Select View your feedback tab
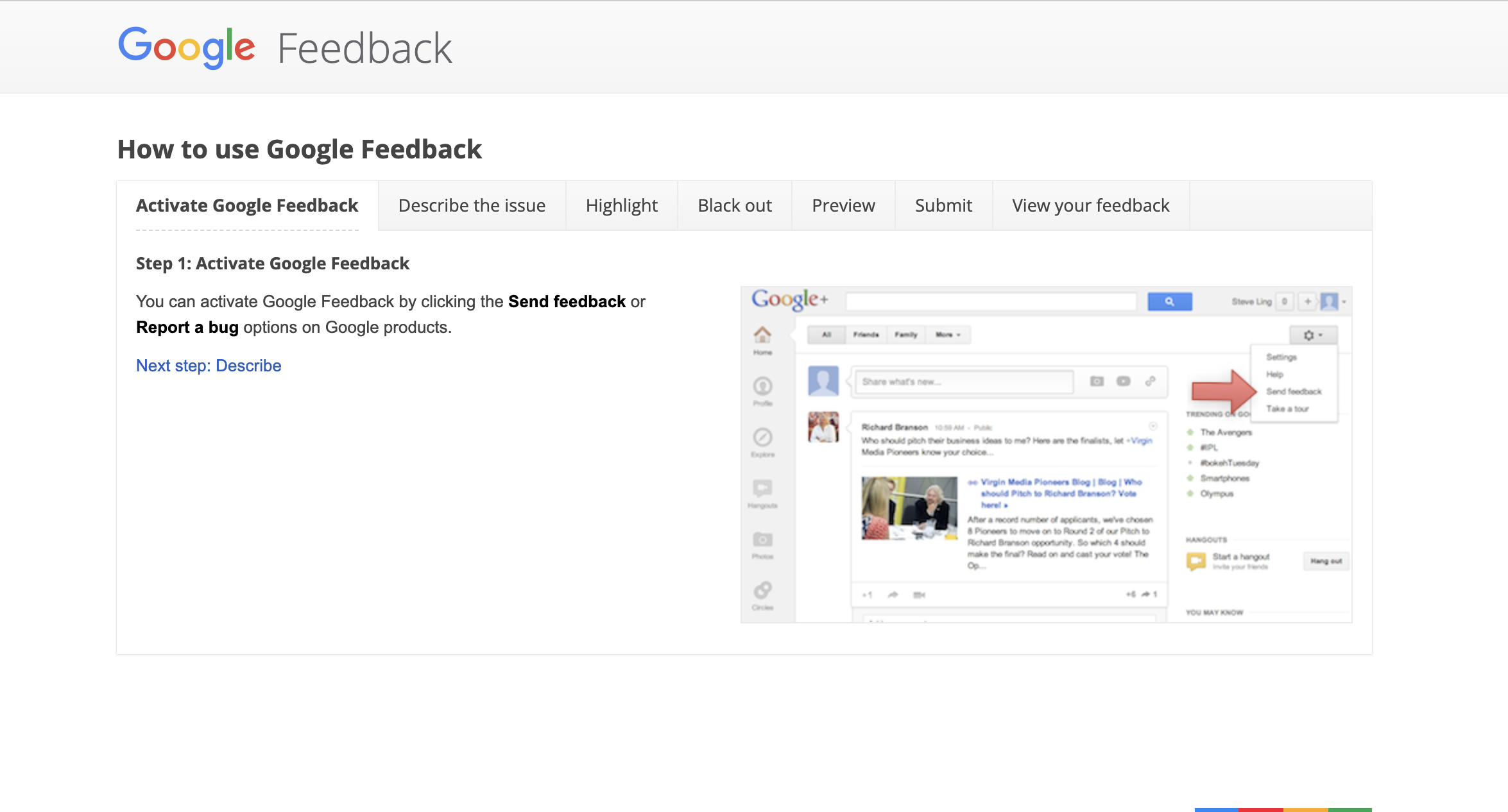 [x=1090, y=205]
